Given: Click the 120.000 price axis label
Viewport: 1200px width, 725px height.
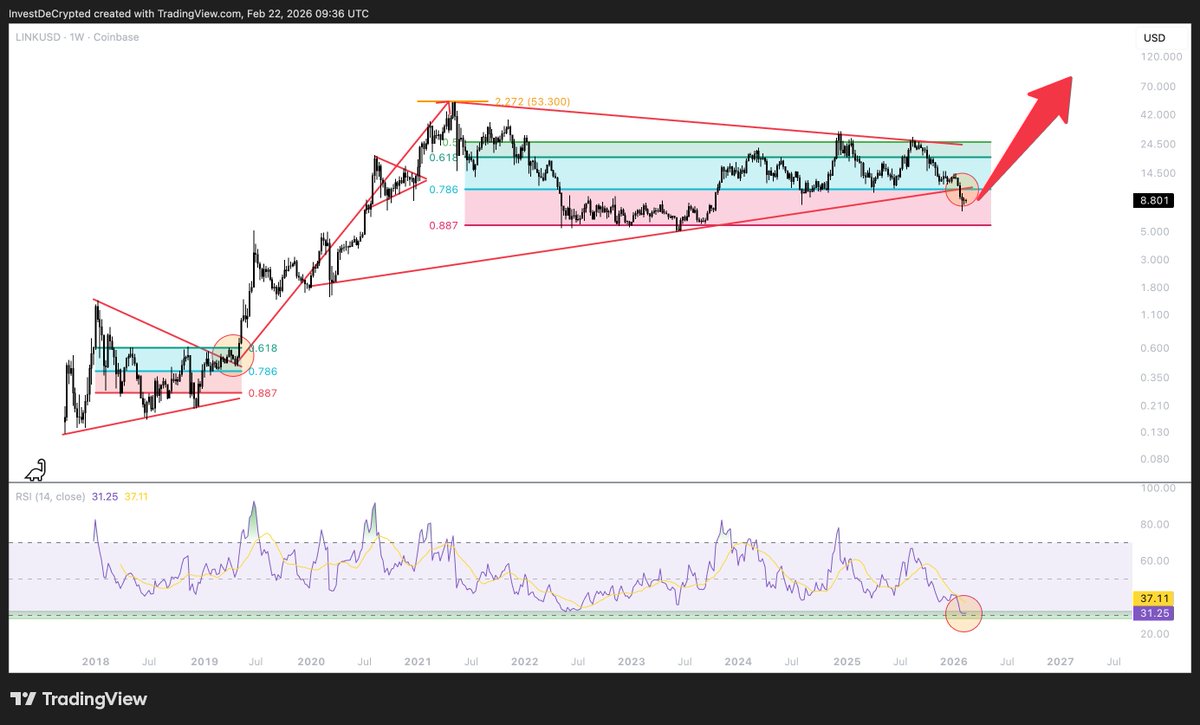Looking at the screenshot, I should (x=1162, y=57).
